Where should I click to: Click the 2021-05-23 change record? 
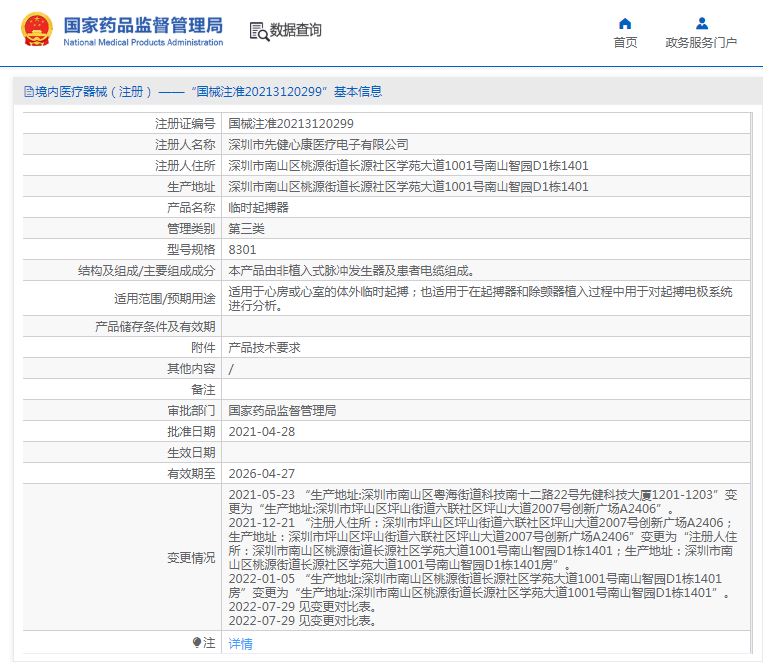click(483, 501)
